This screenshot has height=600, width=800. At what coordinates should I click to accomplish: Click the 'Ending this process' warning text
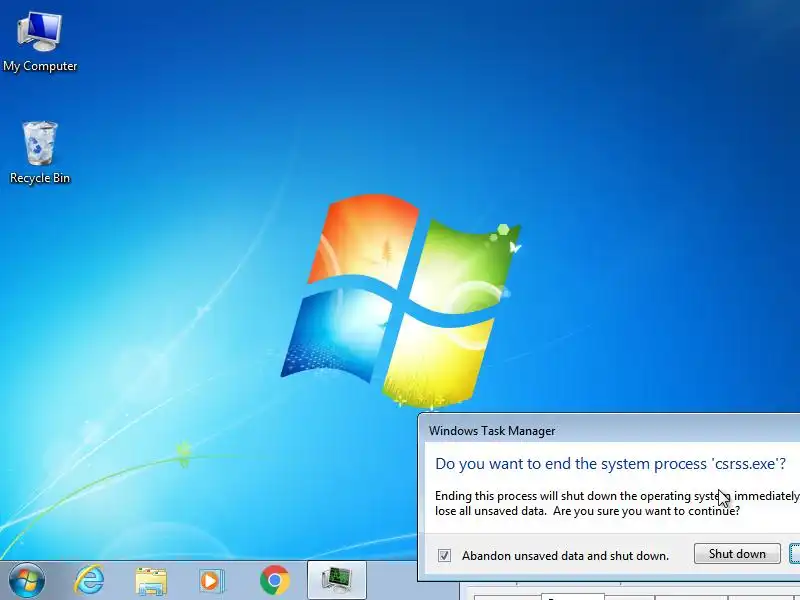[617, 503]
